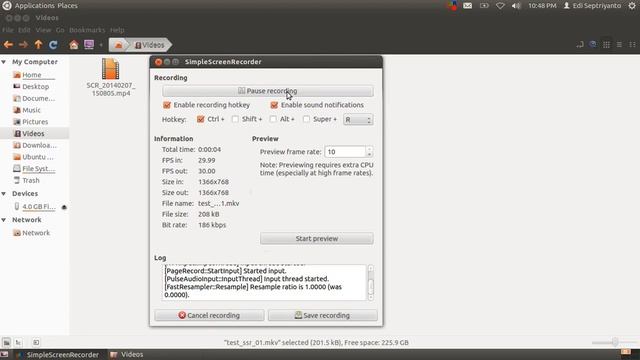Open the Places menu in top panel
Image resolution: width=640 pixels, height=360 pixels.
tap(67, 6)
